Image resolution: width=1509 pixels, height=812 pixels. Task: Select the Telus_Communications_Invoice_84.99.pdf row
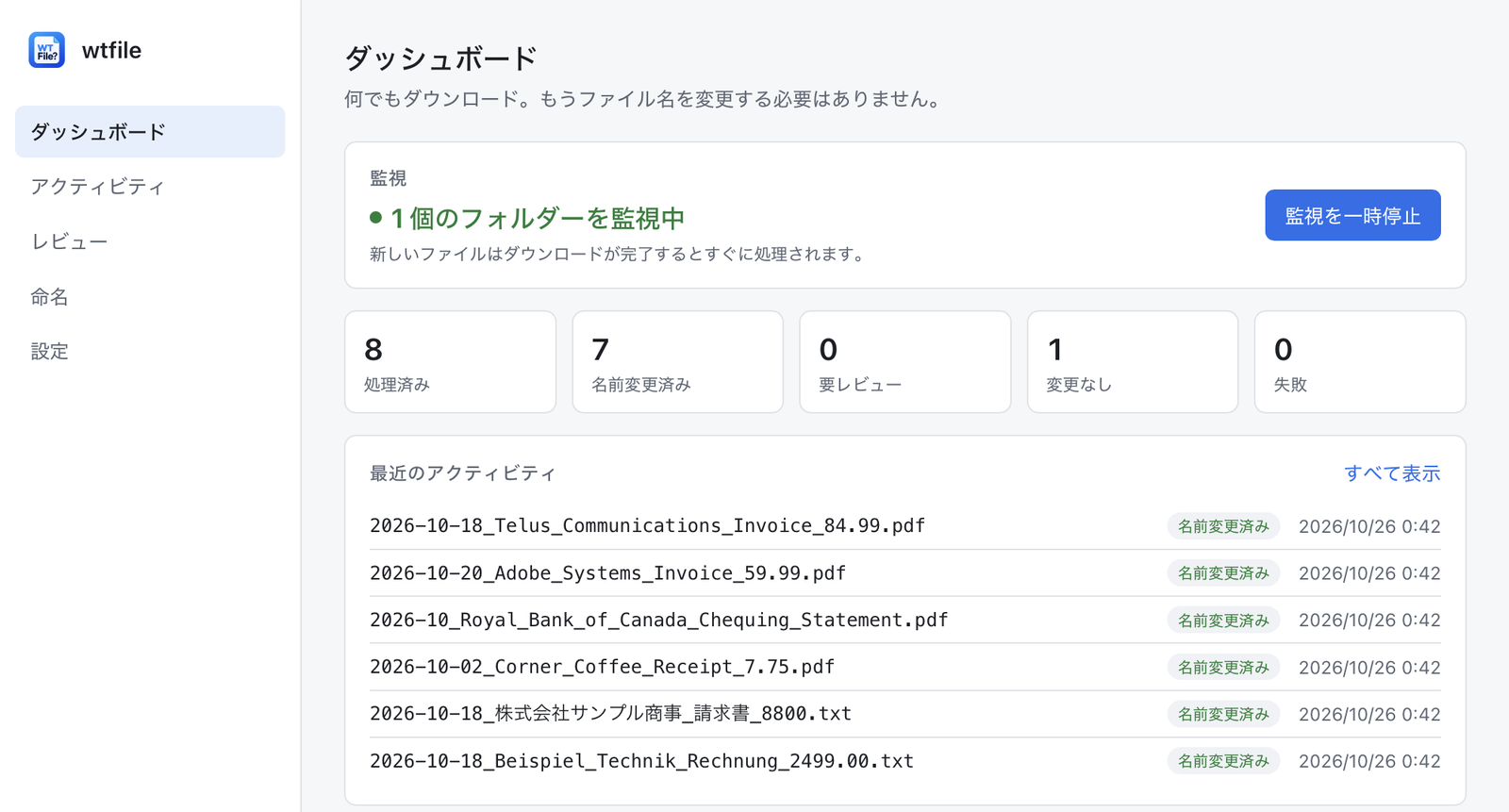coord(905,526)
